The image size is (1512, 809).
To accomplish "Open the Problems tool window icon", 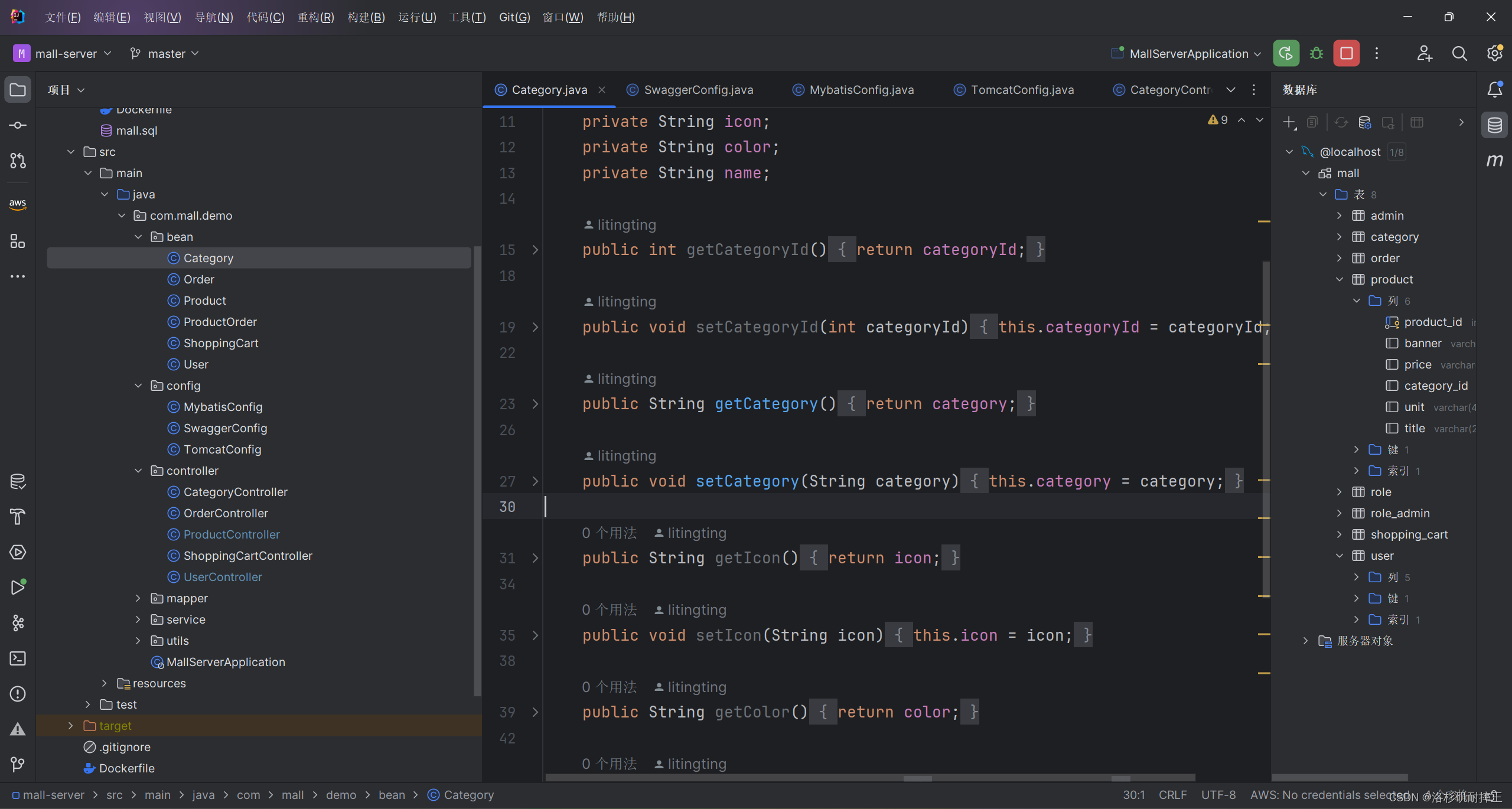I will click(x=18, y=694).
